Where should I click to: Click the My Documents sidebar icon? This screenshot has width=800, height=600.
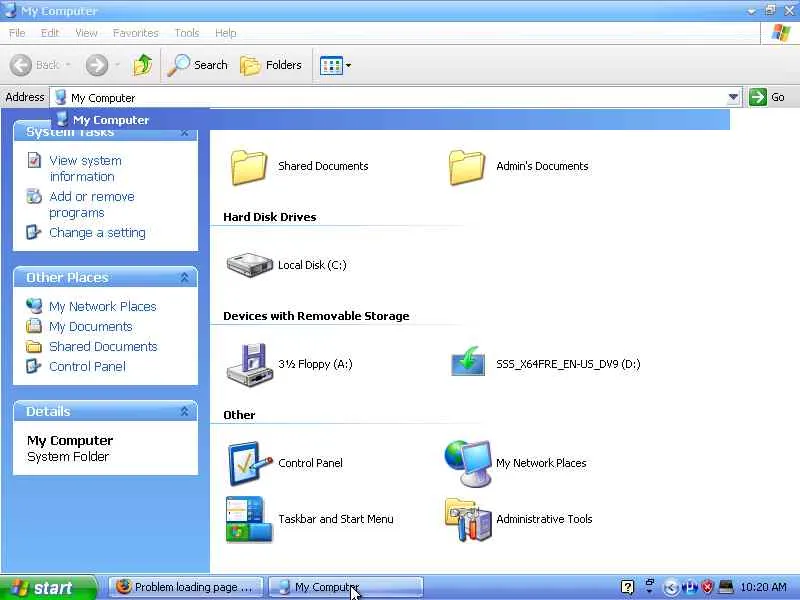coord(34,326)
